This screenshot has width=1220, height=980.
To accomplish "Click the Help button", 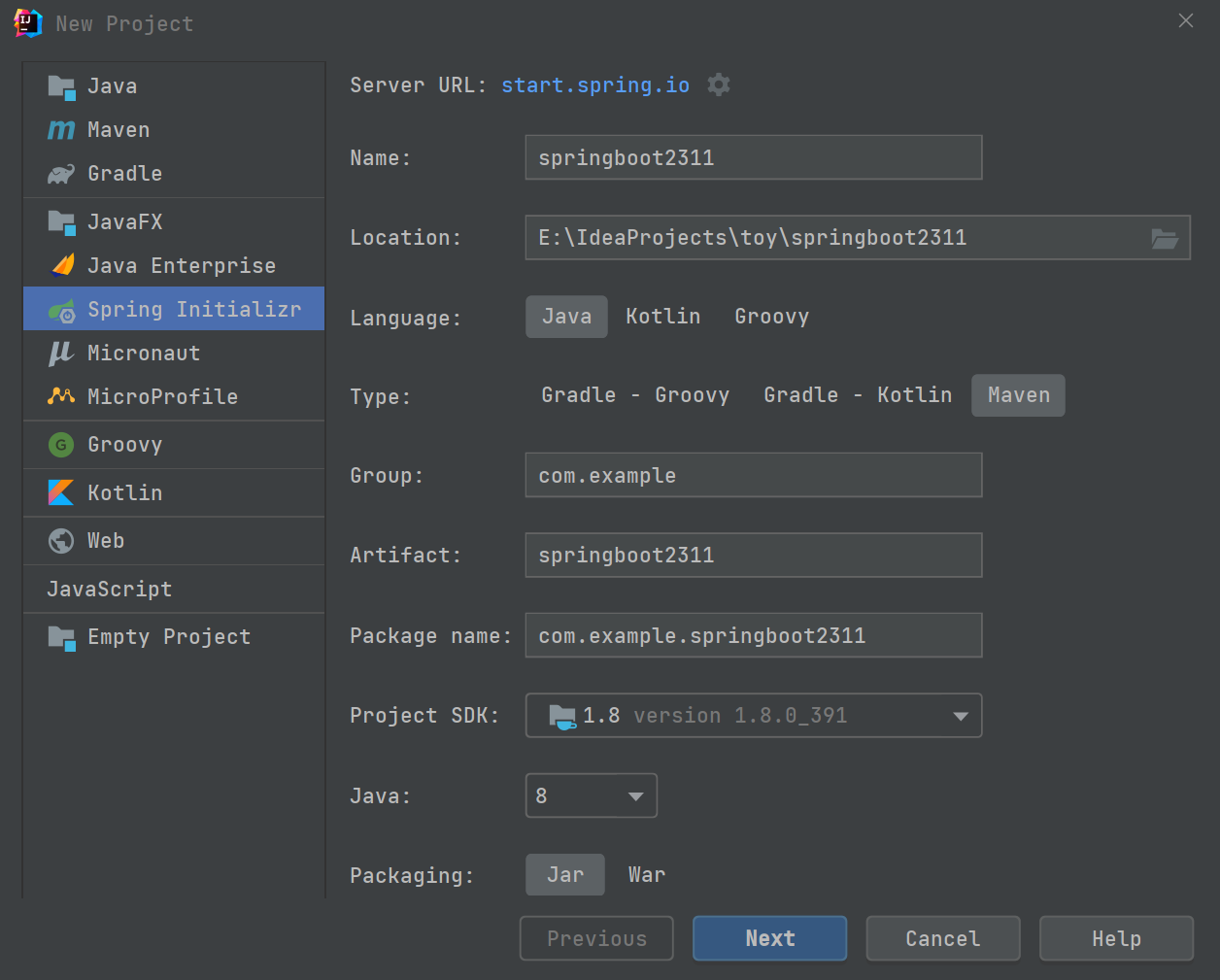I will pyautogui.click(x=1116, y=938).
